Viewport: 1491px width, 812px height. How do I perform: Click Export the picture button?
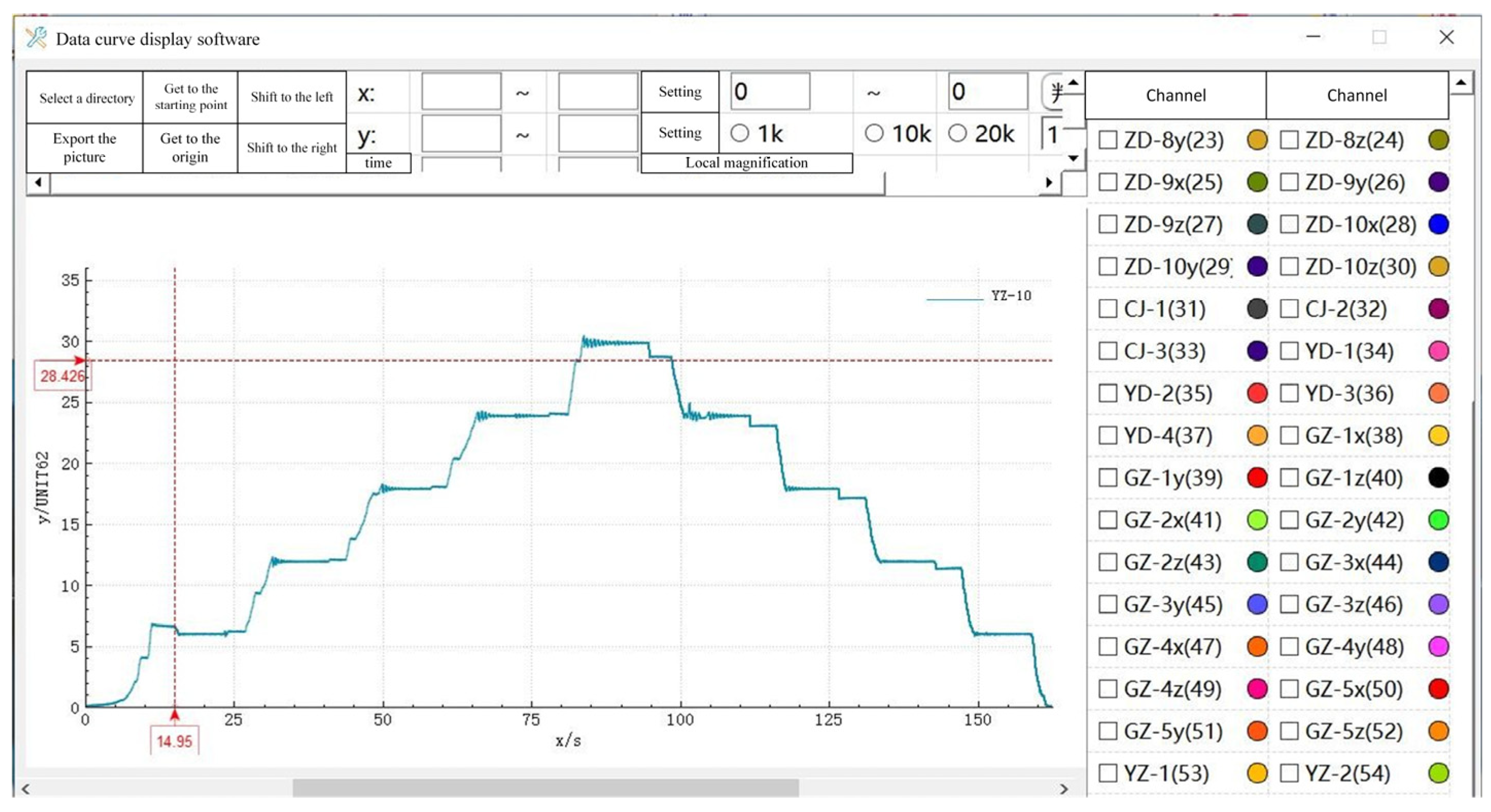85,148
